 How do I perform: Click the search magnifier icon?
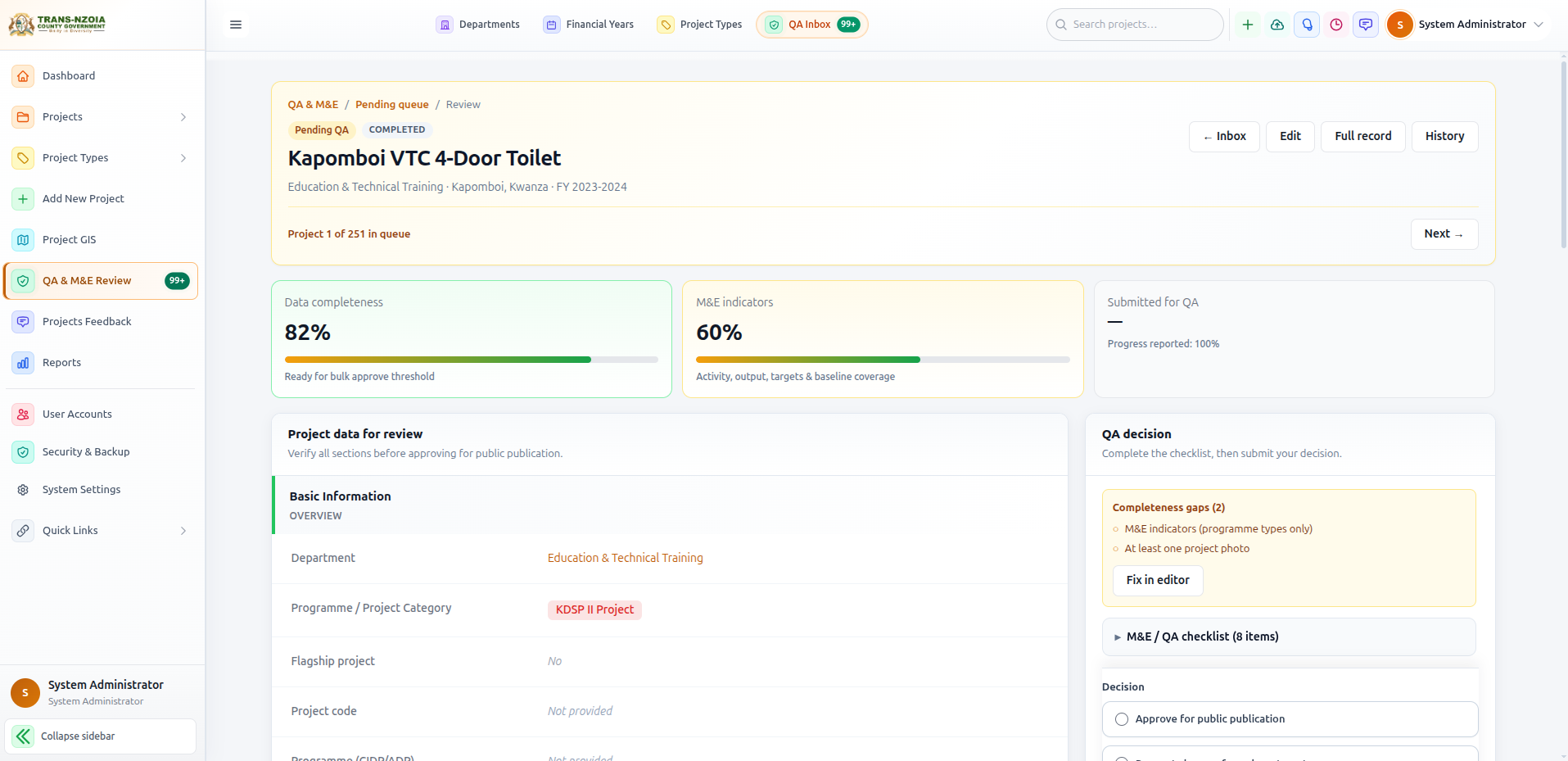click(x=1061, y=25)
